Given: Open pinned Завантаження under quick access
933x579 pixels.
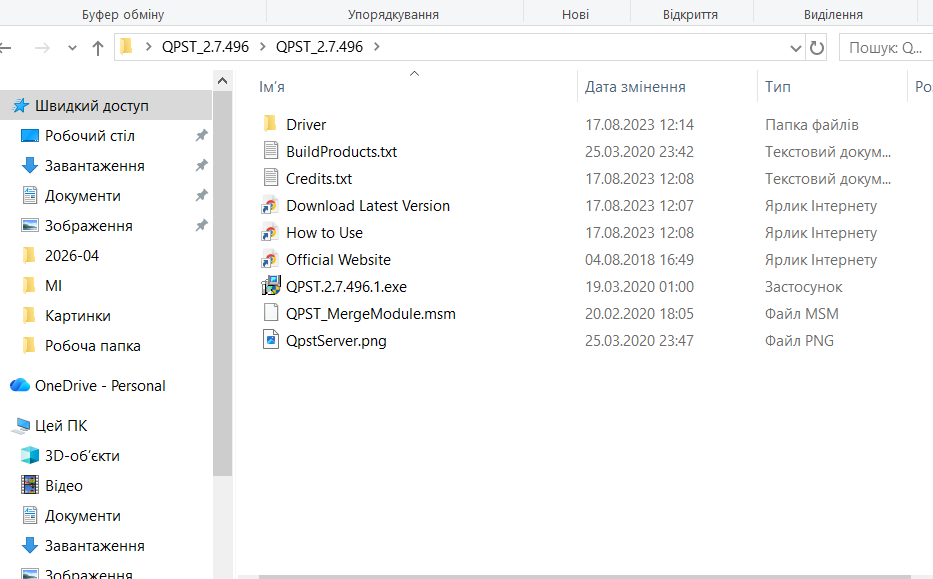Looking at the screenshot, I should (x=95, y=165).
